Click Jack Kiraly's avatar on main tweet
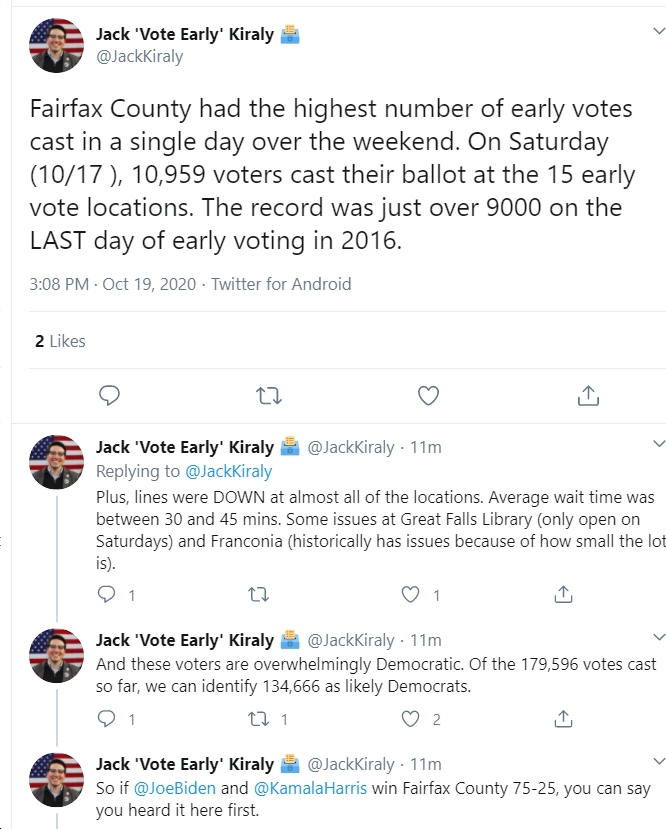Image resolution: width=666 pixels, height=829 pixels. point(57,45)
